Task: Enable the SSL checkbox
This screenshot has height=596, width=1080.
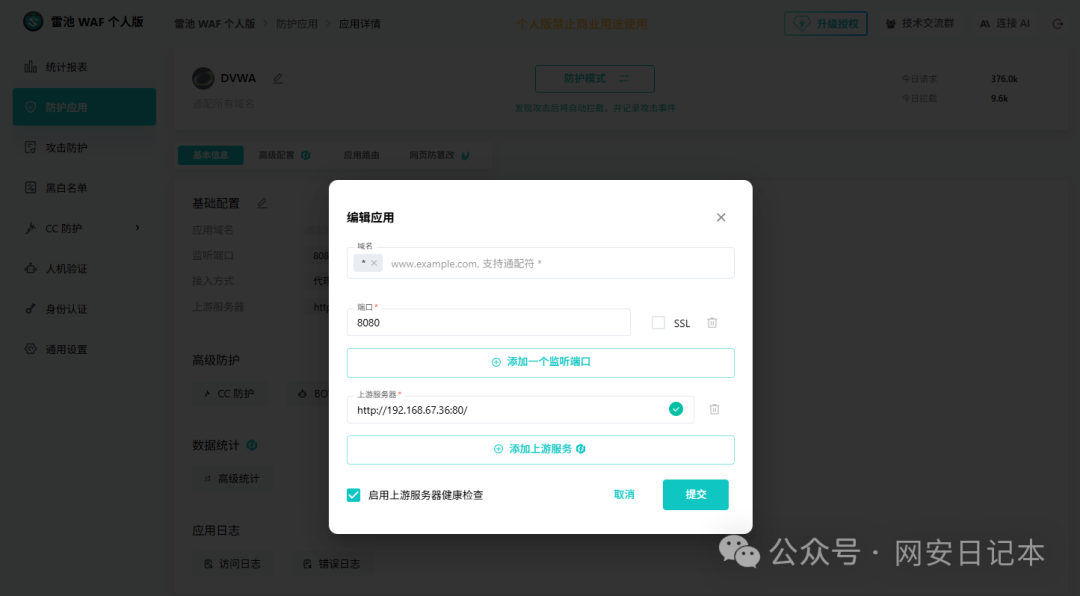Action: [658, 322]
